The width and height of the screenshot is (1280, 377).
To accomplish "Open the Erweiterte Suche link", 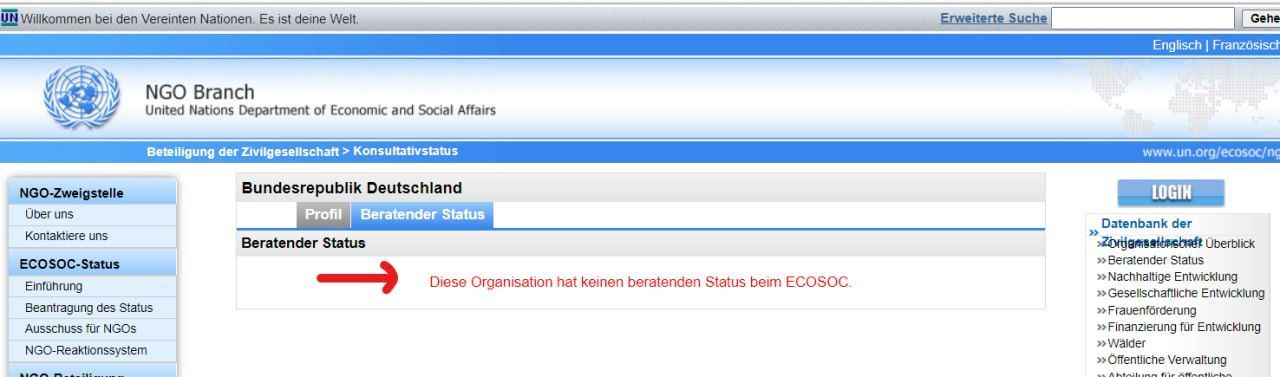I will coord(994,18).
